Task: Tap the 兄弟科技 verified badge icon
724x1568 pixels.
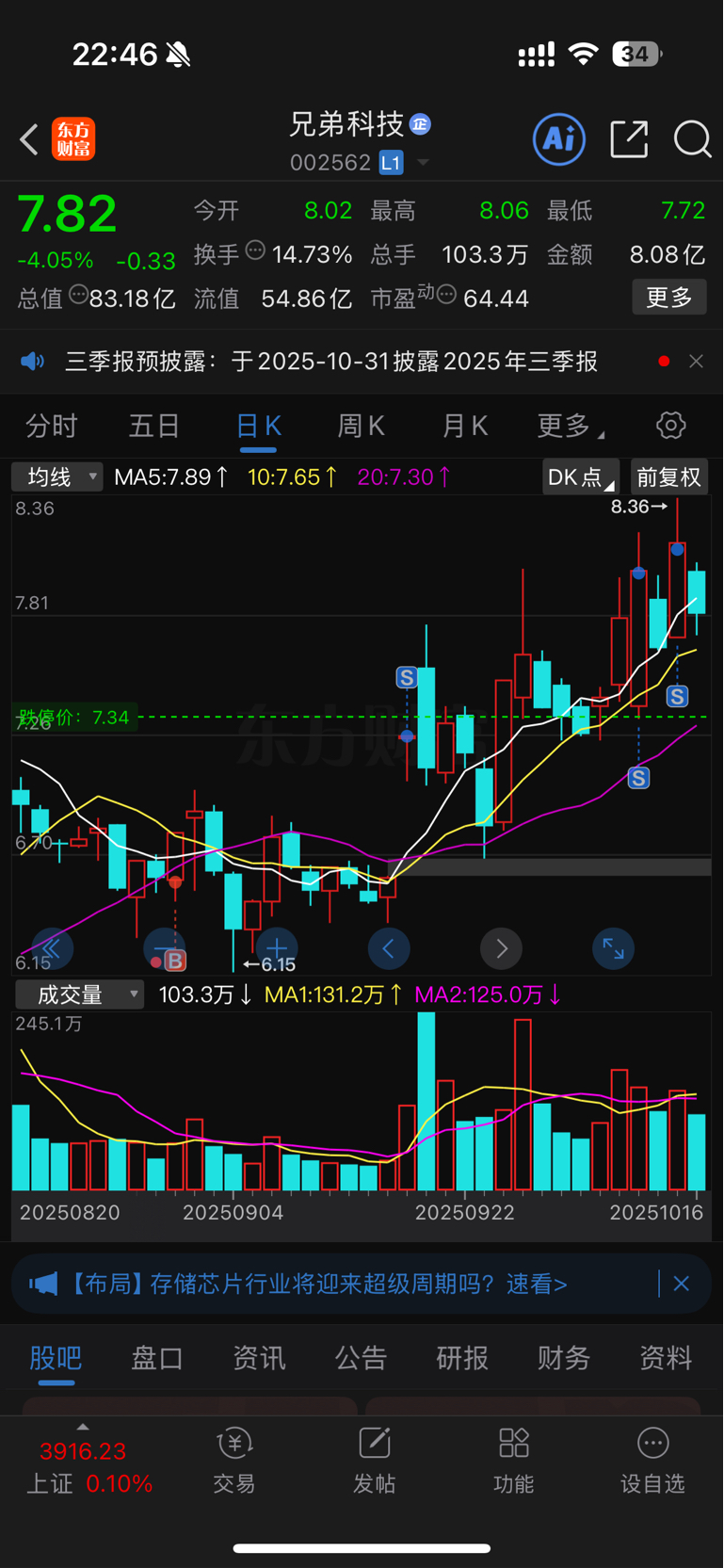Action: click(x=420, y=124)
